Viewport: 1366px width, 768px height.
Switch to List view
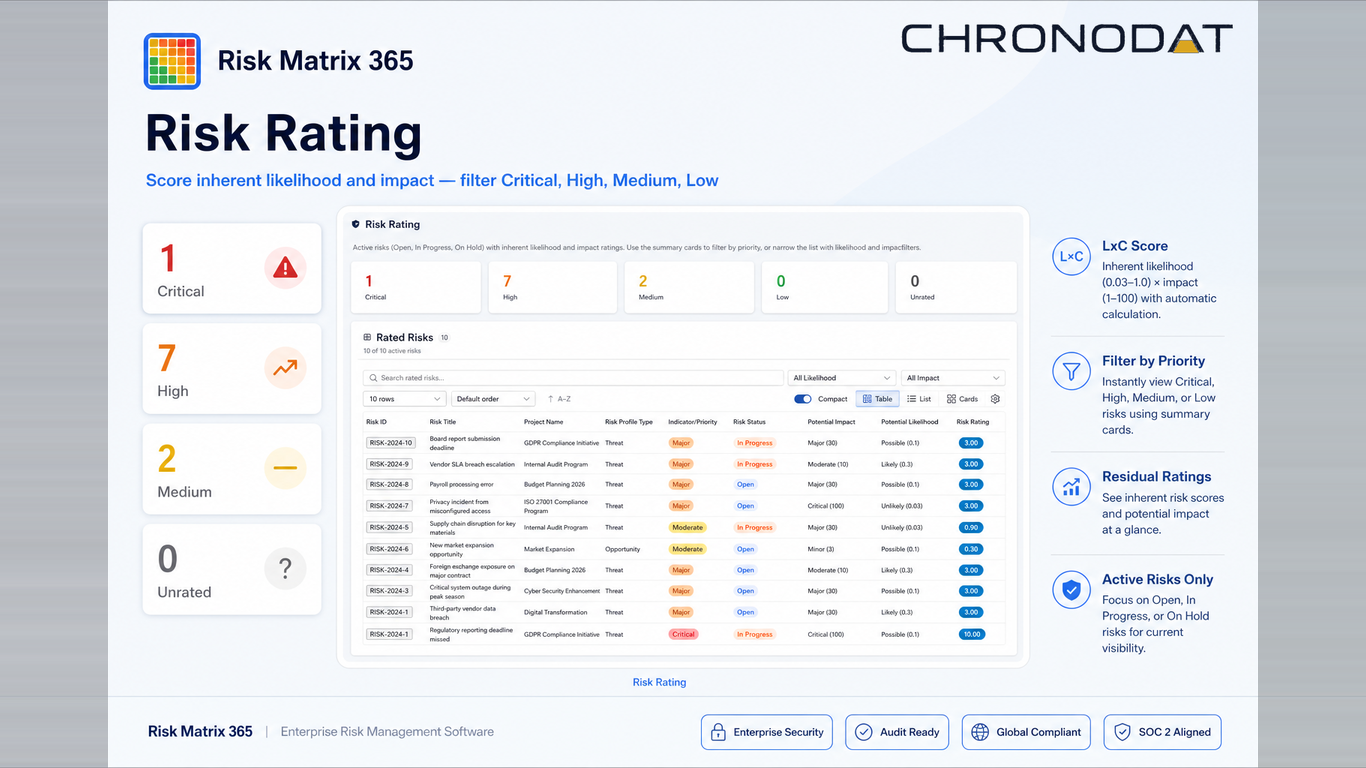tap(919, 399)
